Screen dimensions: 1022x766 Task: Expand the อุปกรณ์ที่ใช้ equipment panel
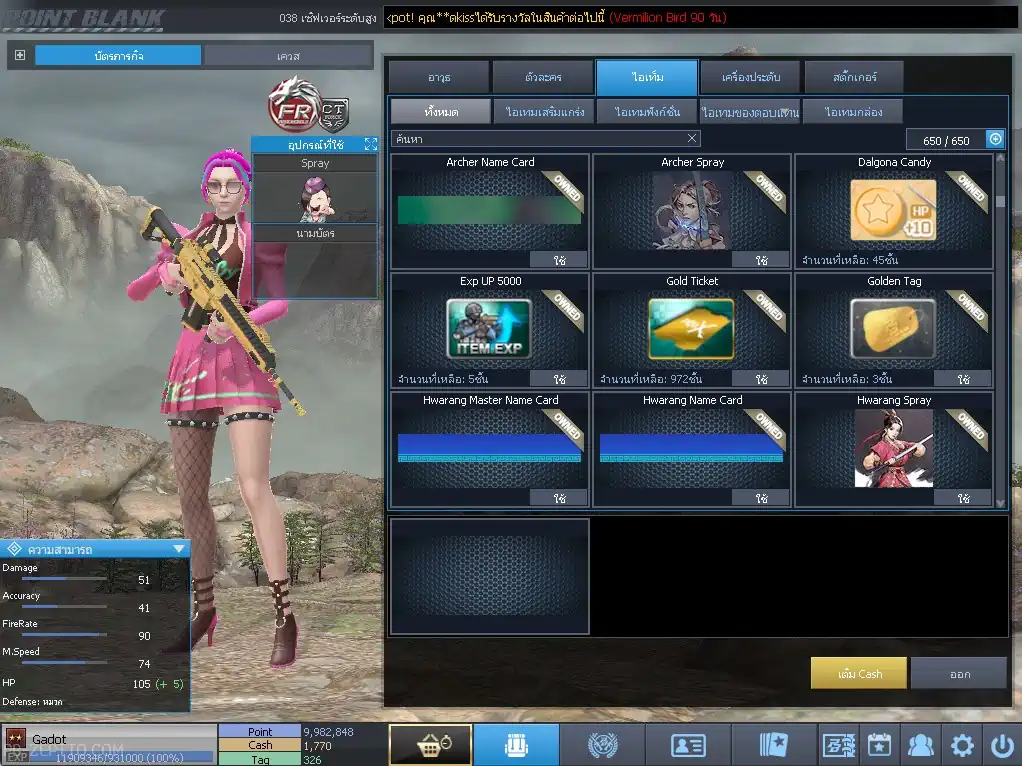tap(370, 145)
